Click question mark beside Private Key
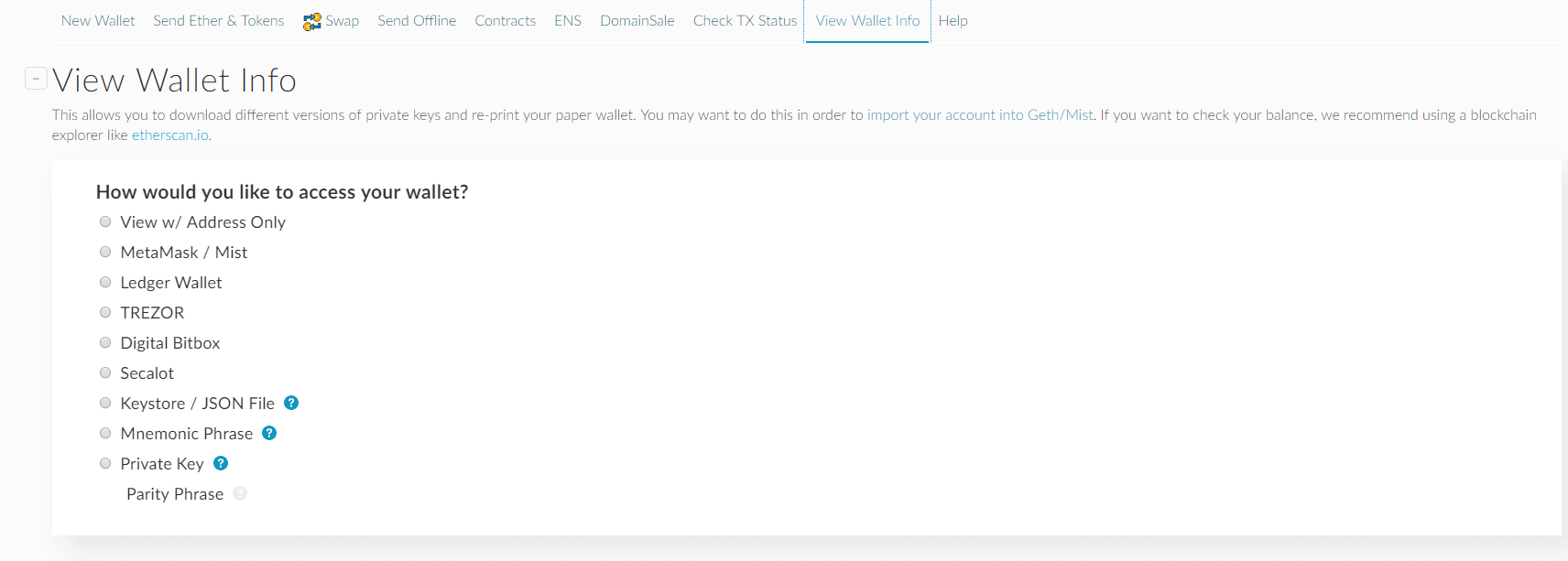The width and height of the screenshot is (1568, 561). [221, 463]
